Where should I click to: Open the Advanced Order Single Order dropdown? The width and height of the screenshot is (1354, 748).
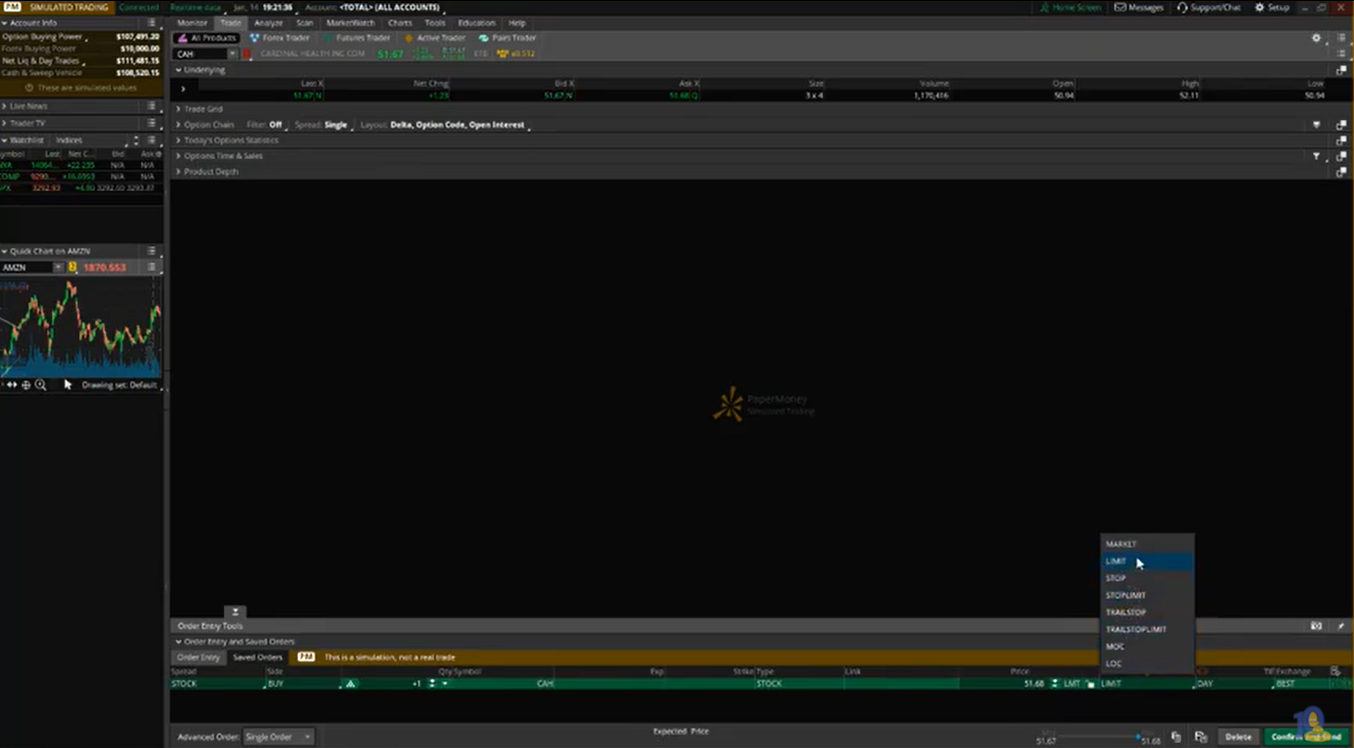click(x=279, y=737)
